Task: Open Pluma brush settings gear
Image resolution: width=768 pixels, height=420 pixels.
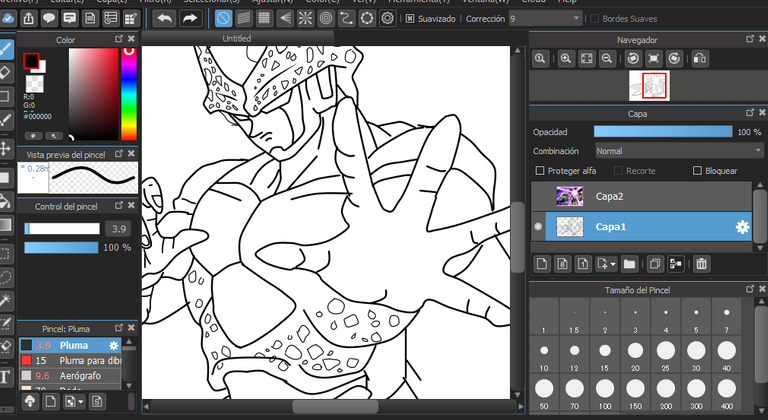Action: (114, 346)
